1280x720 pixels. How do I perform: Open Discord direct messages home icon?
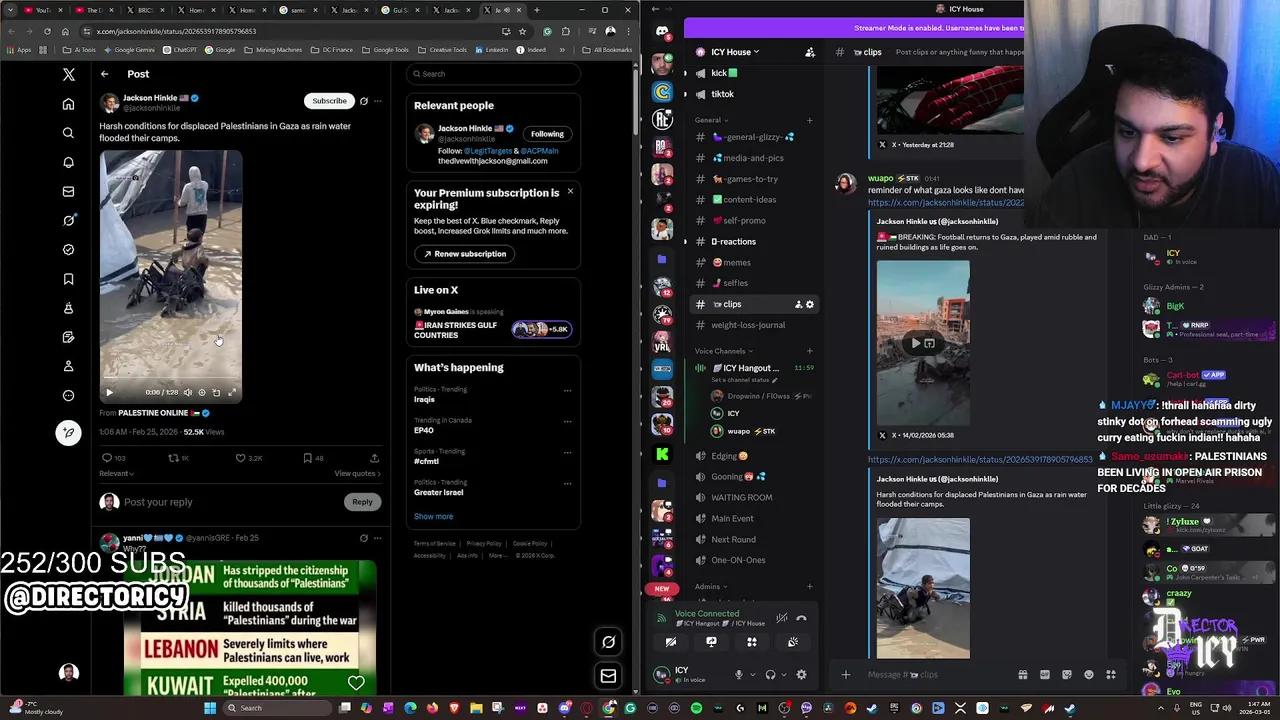click(x=662, y=31)
